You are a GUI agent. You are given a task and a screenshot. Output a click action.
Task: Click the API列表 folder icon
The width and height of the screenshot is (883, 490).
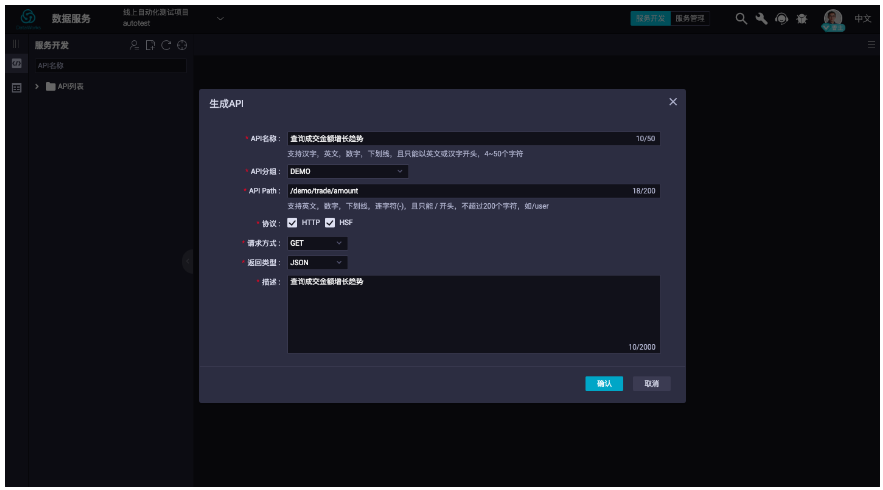pos(51,86)
